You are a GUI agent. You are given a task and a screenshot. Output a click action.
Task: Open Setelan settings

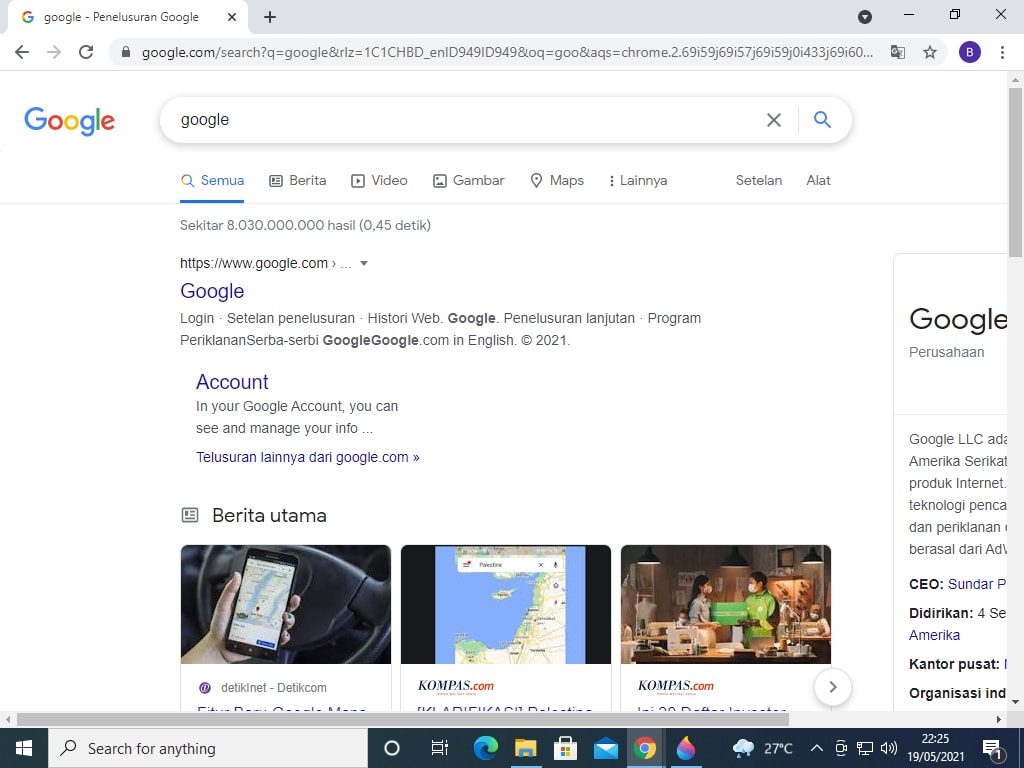(759, 181)
